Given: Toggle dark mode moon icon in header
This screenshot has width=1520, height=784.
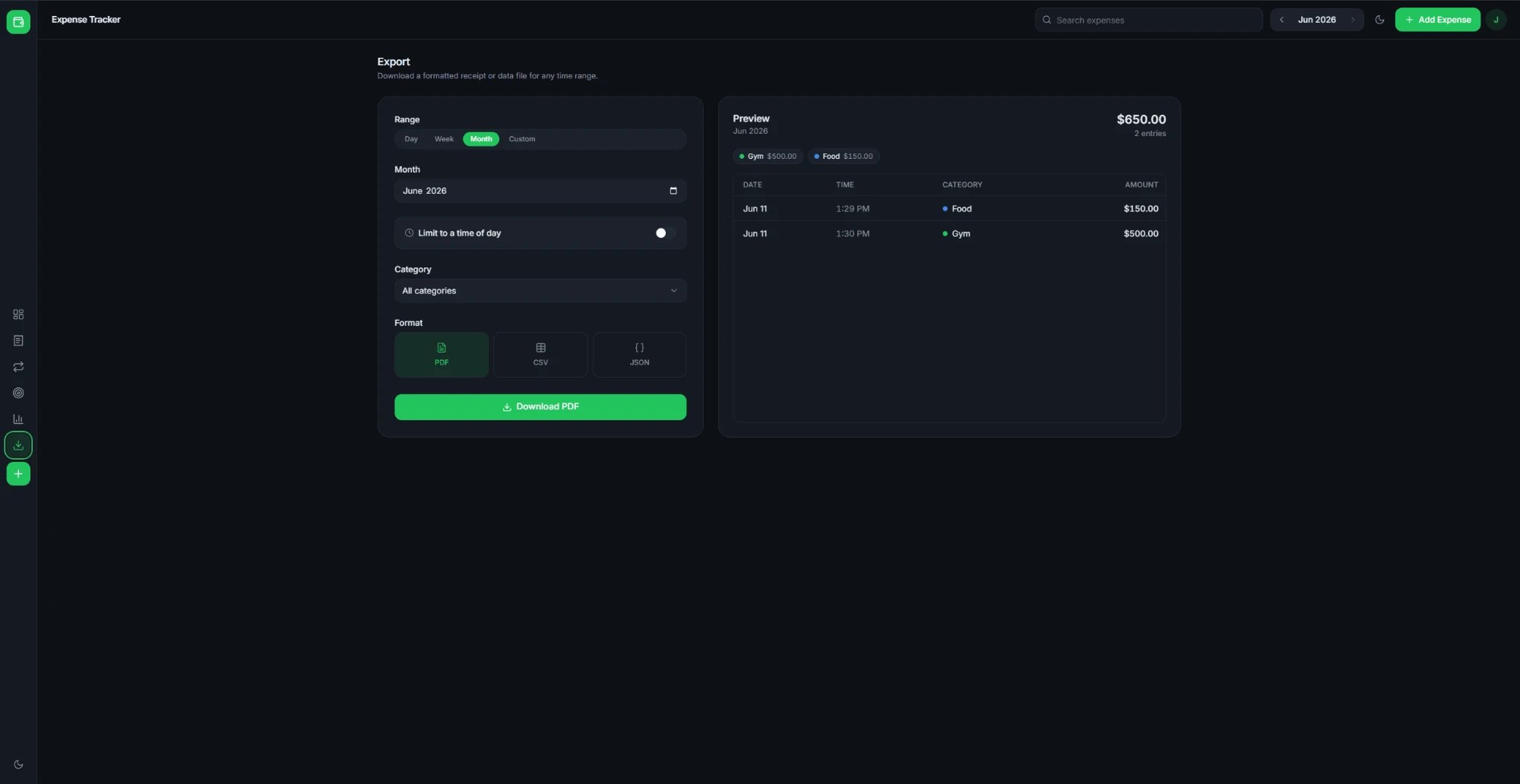Looking at the screenshot, I should click(1379, 20).
